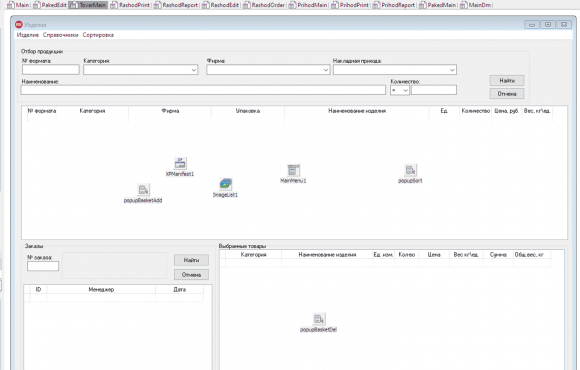580x370 pixels.
Task: Click the red form icon in title bar
Action: (19, 25)
